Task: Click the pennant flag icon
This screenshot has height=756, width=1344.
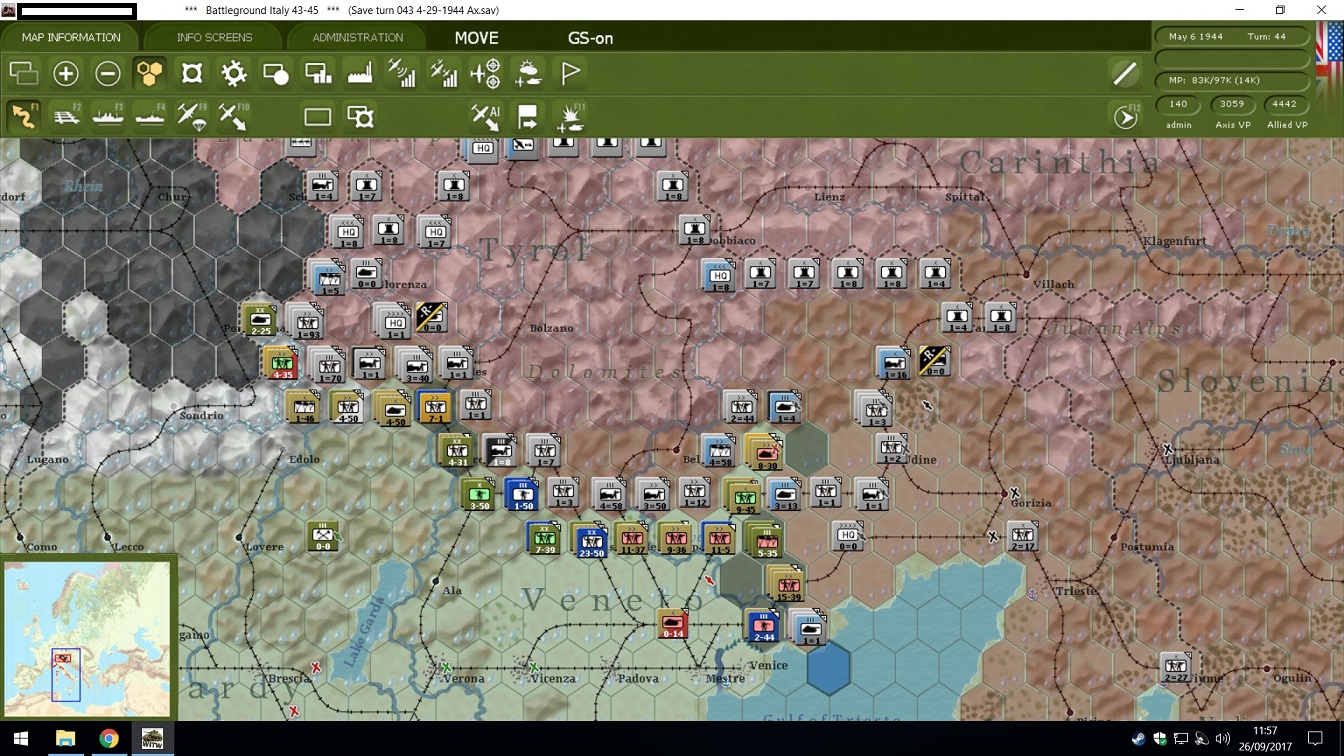Action: 570,73
